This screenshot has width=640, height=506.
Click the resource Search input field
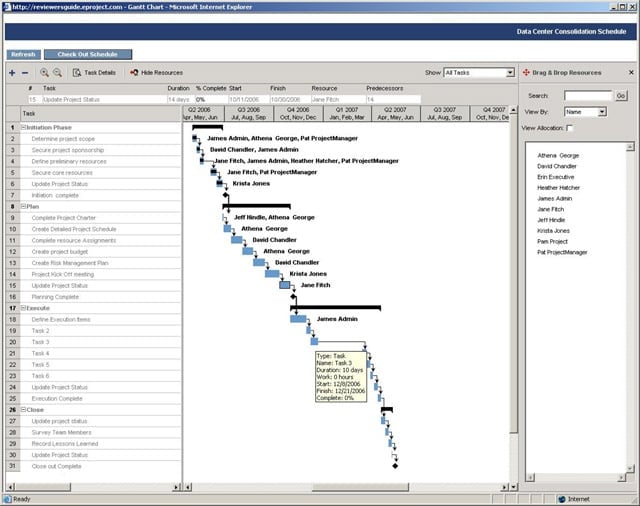tap(588, 96)
